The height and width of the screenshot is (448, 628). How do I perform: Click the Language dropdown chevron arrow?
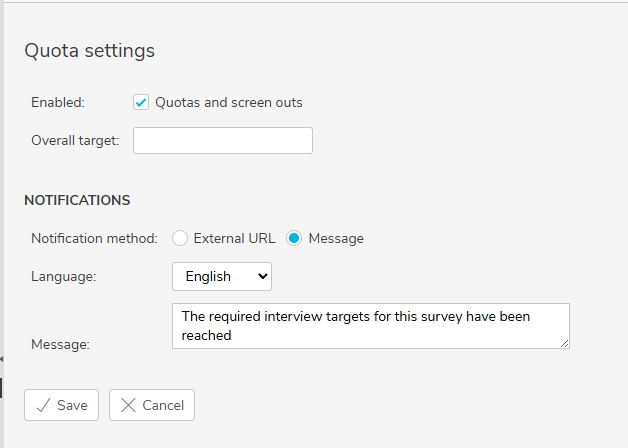point(263,276)
